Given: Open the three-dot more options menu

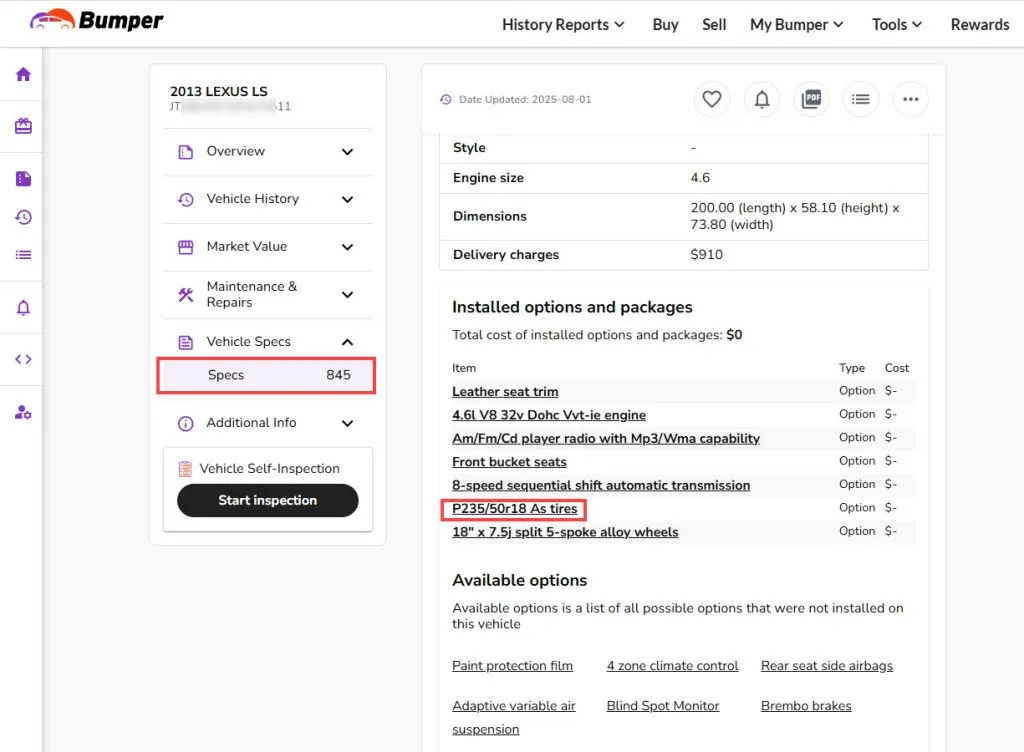Looking at the screenshot, I should (910, 99).
